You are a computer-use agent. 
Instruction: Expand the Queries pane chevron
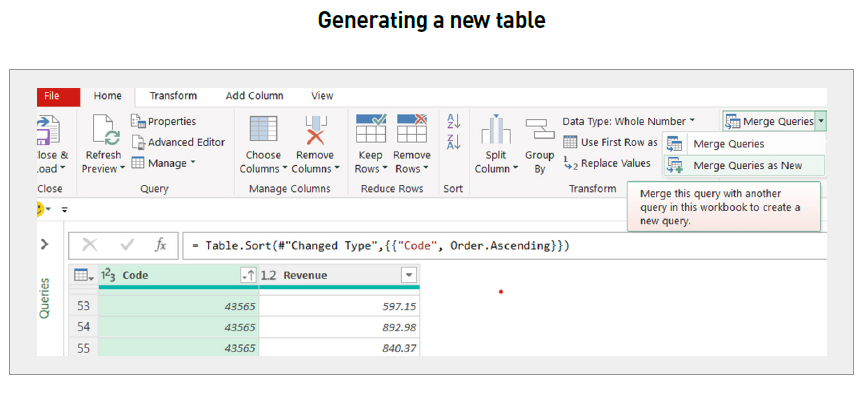(x=45, y=244)
